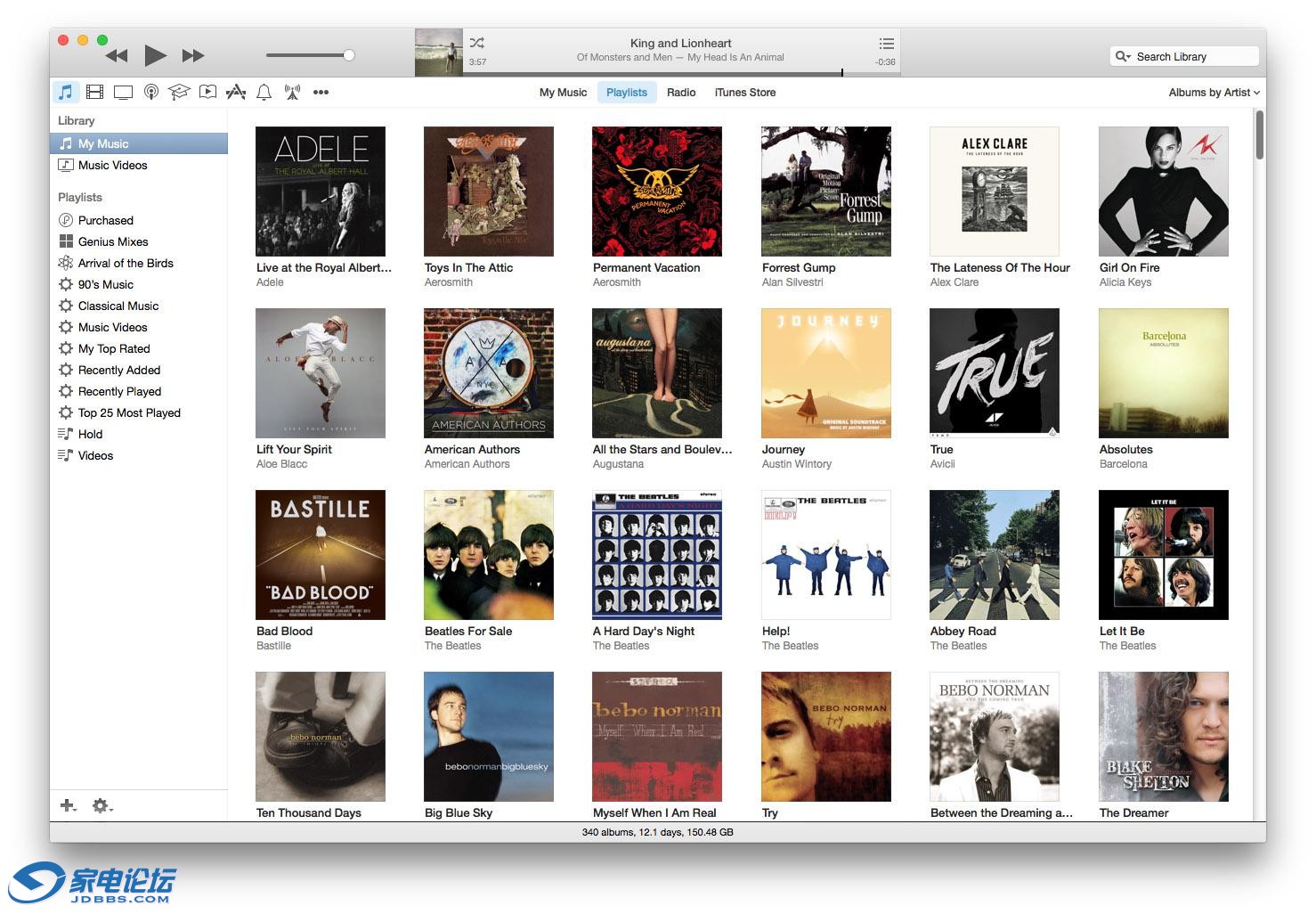This screenshot has width=1316, height=914.
Task: Click the American Authors album title
Action: pyautogui.click(x=472, y=449)
